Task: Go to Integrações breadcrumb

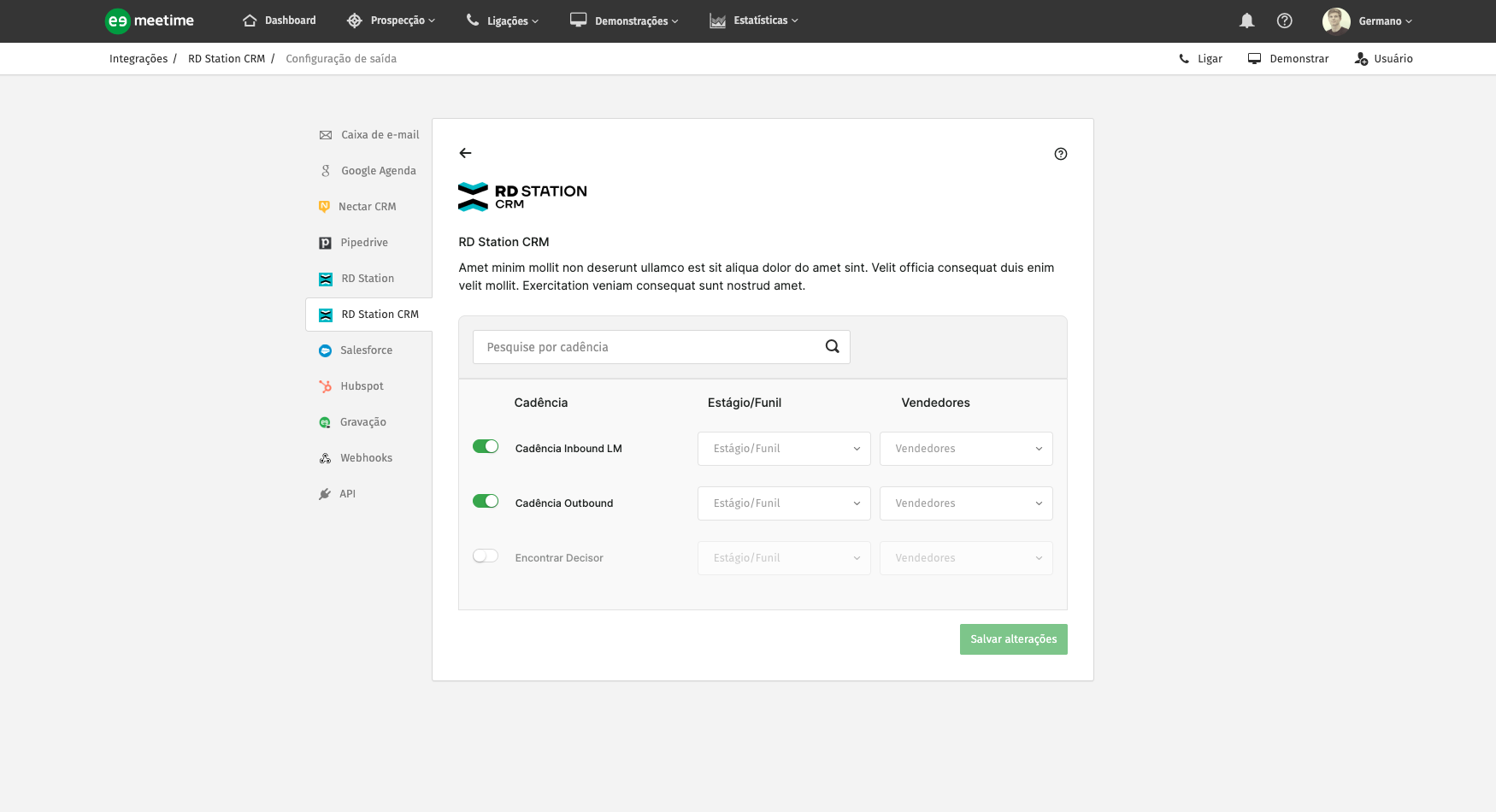Action: 138,59
